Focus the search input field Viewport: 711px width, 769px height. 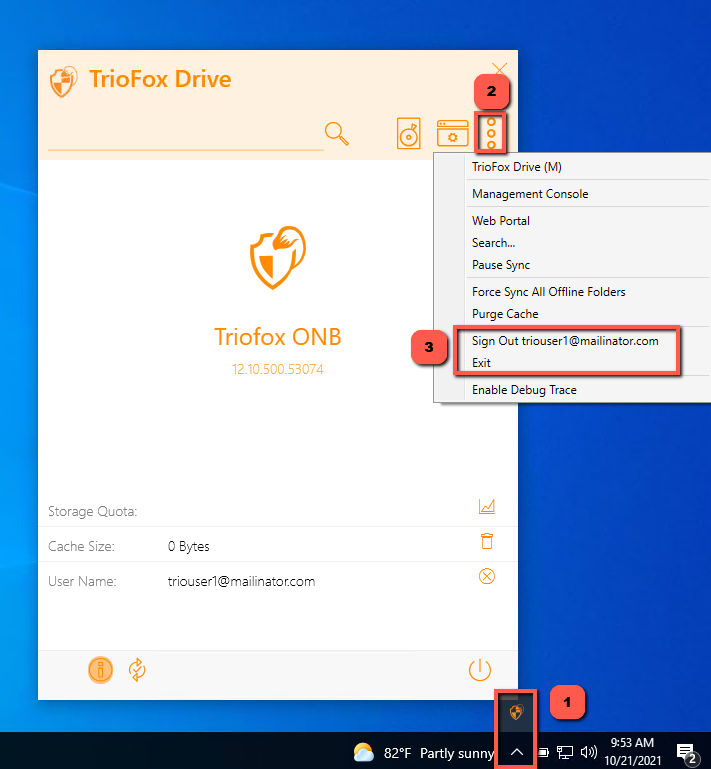click(185, 135)
